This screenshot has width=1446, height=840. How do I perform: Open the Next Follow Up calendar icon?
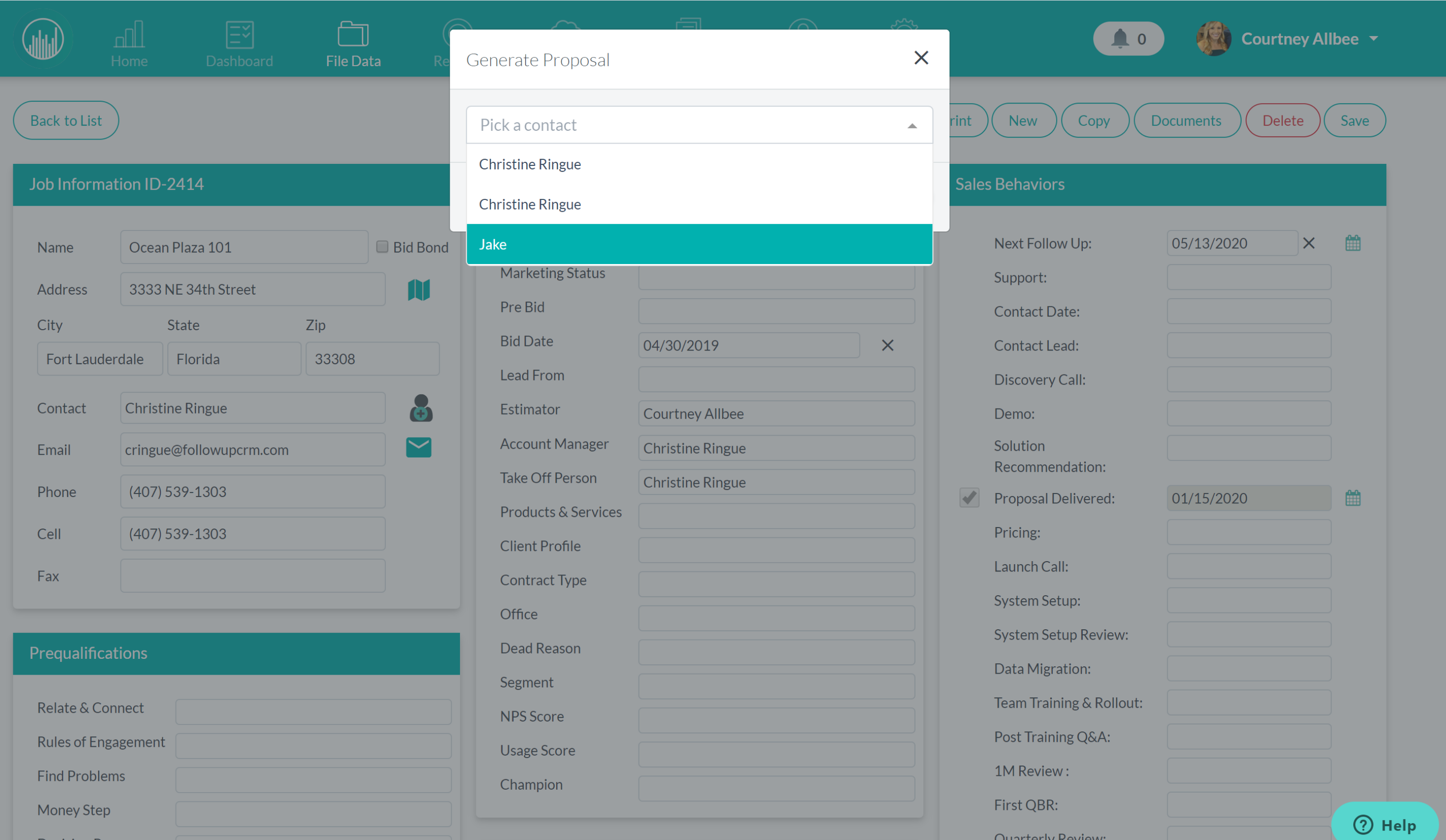point(1352,243)
